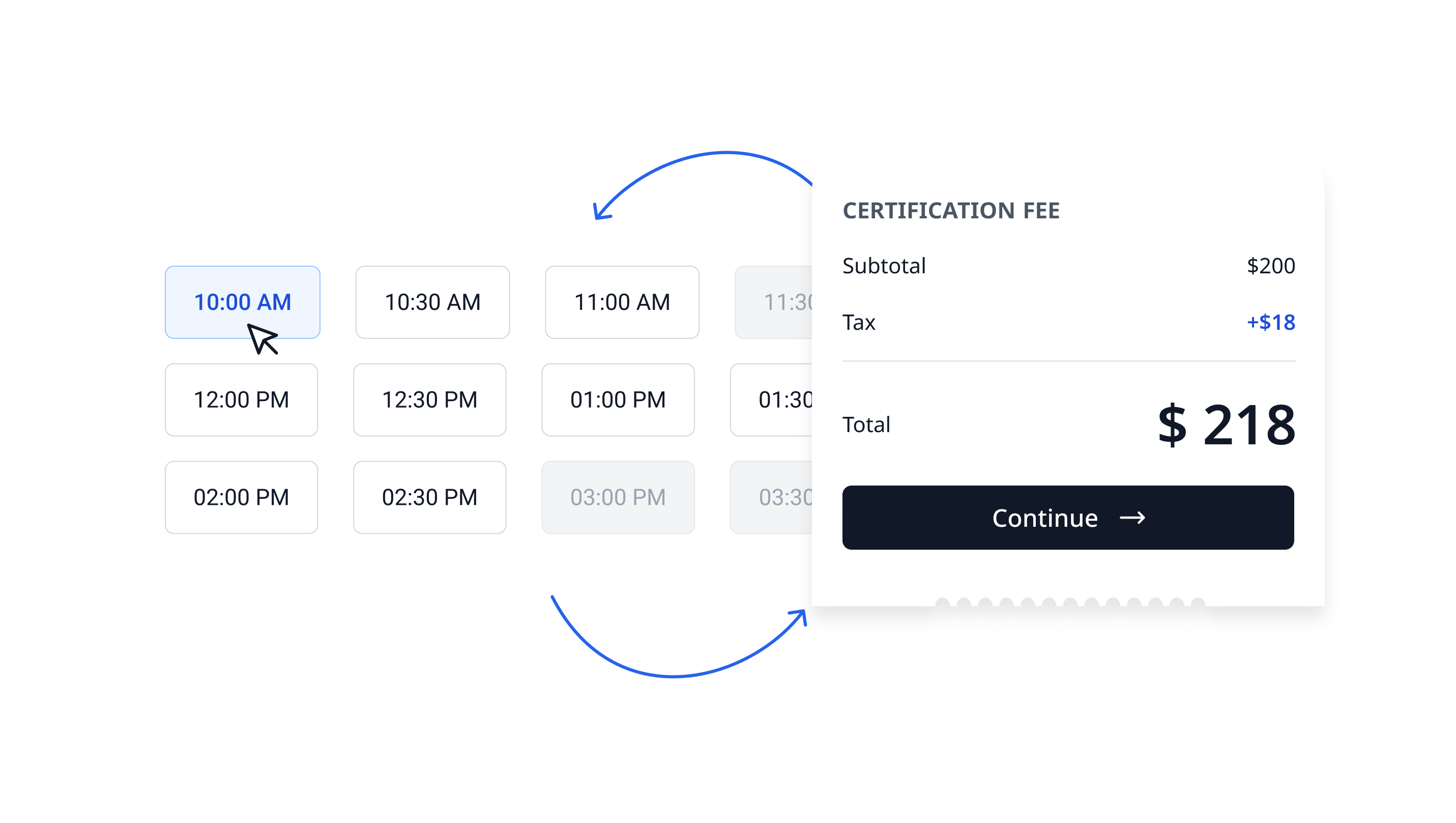Screen dimensions: 1456x823
Task: Select the disabled 03:30 PM slot
Action: pyautogui.click(x=780, y=497)
